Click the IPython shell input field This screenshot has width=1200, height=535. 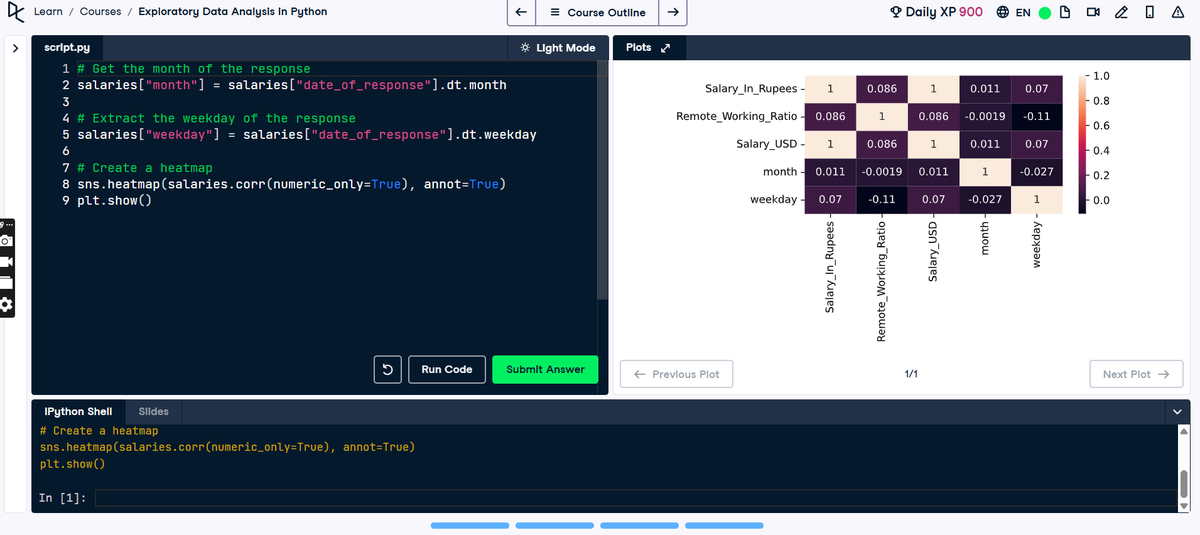pyautogui.click(x=636, y=498)
